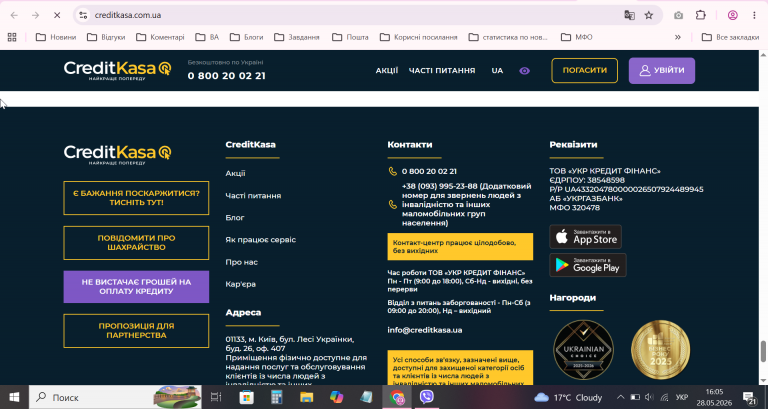Click the phone icon beside +38 (093) 995-23-88
768x409 pixels.
392,205
